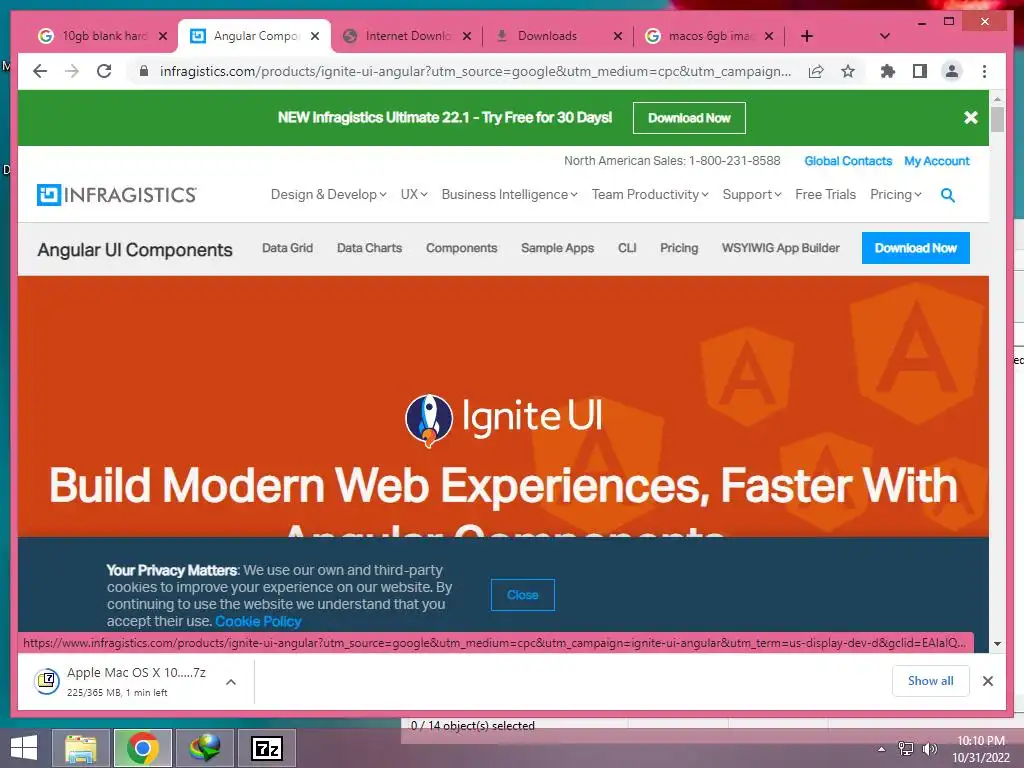Open taskbar clock and date
The height and width of the screenshot is (768, 1024).
980,749
